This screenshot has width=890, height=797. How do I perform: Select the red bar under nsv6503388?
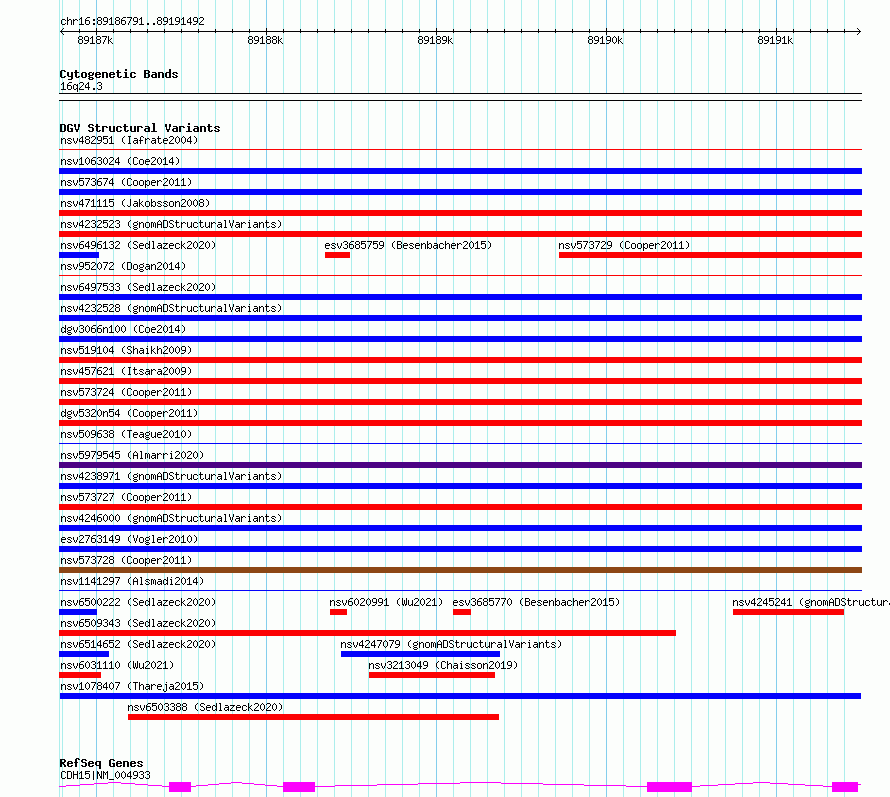[313, 717]
